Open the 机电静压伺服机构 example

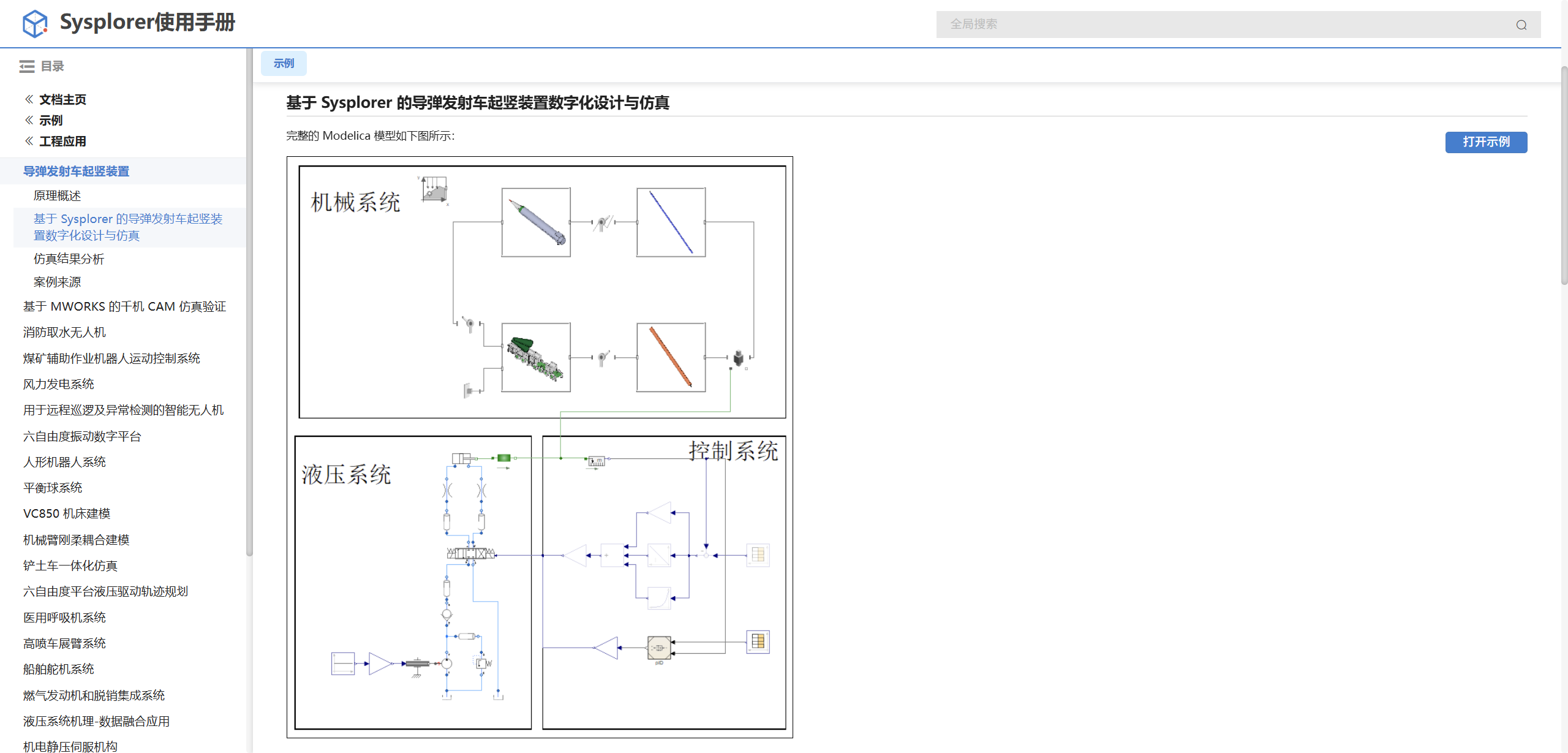tap(70, 746)
